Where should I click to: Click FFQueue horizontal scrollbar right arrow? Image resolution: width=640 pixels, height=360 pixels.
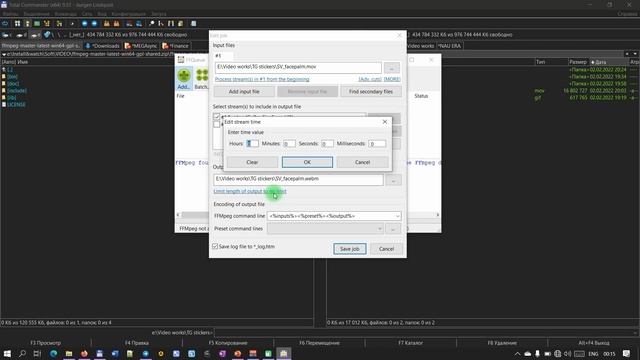(x=438, y=215)
